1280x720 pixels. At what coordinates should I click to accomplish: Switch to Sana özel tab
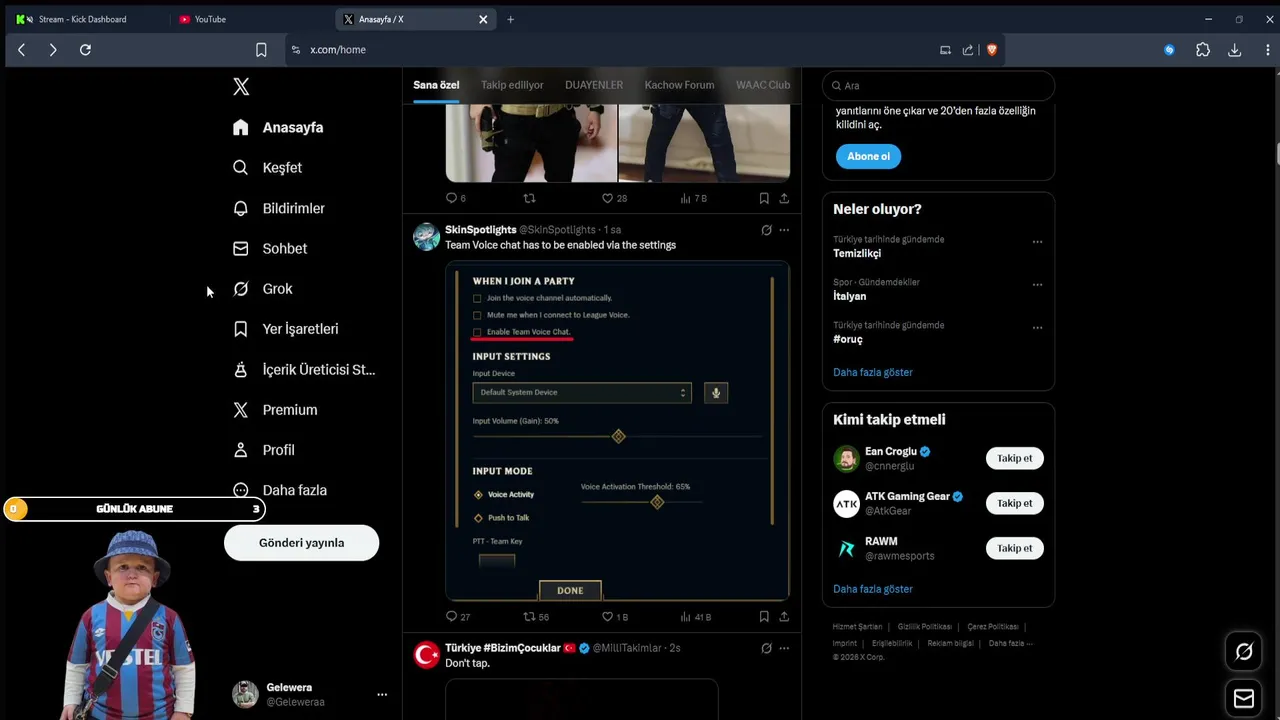pyautogui.click(x=436, y=85)
